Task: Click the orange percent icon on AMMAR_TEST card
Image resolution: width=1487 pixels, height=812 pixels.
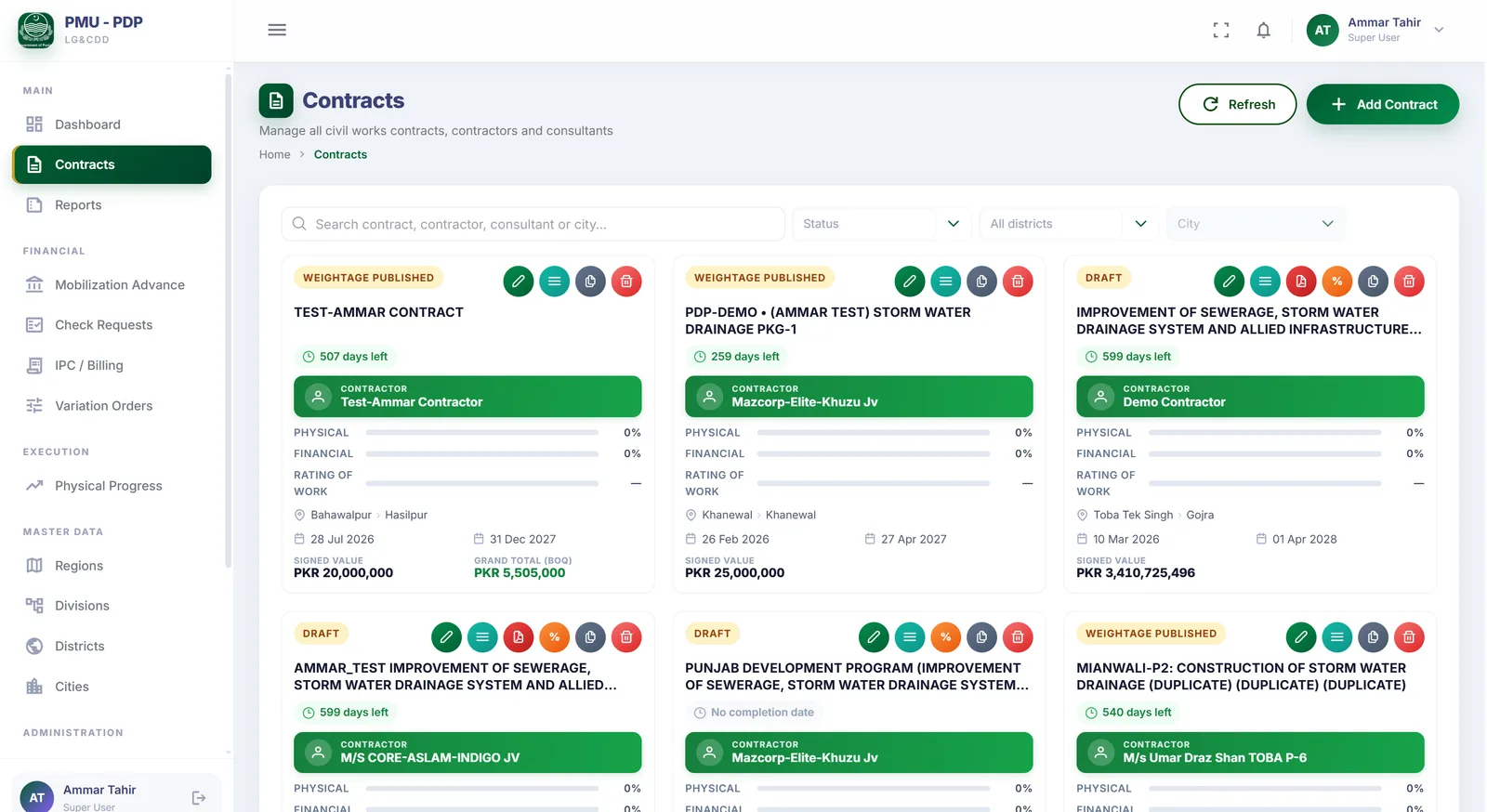Action: (555, 637)
